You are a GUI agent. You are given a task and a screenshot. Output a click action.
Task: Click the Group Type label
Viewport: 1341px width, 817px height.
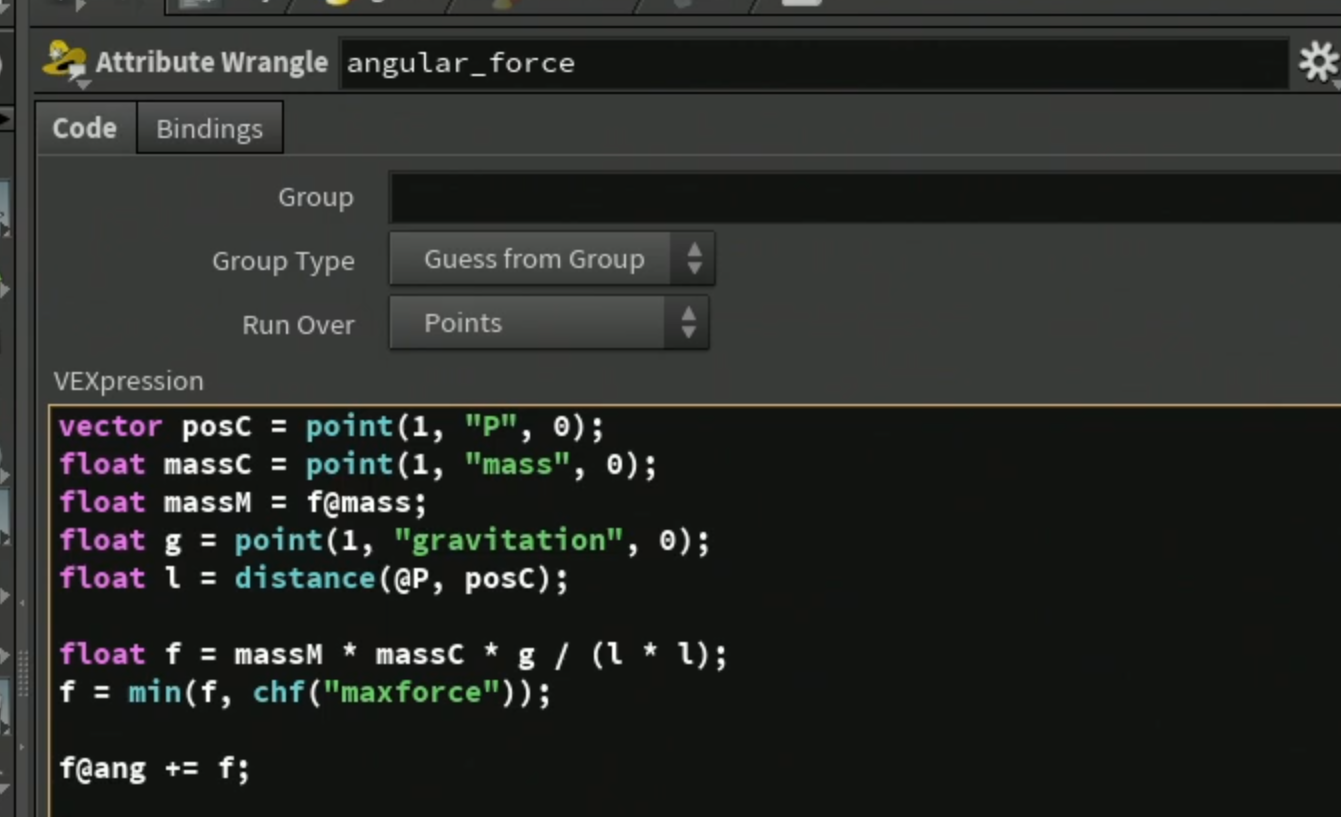(x=283, y=261)
